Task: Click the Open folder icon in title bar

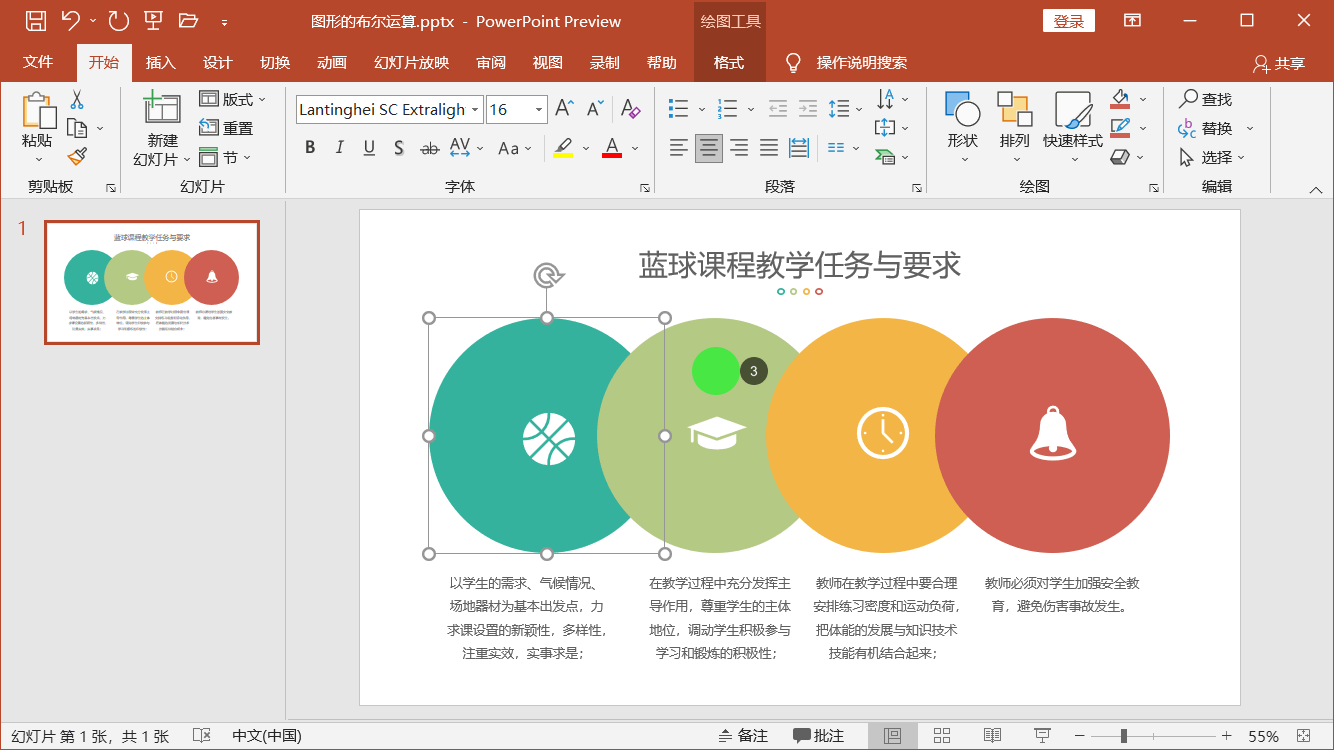Action: (188, 20)
